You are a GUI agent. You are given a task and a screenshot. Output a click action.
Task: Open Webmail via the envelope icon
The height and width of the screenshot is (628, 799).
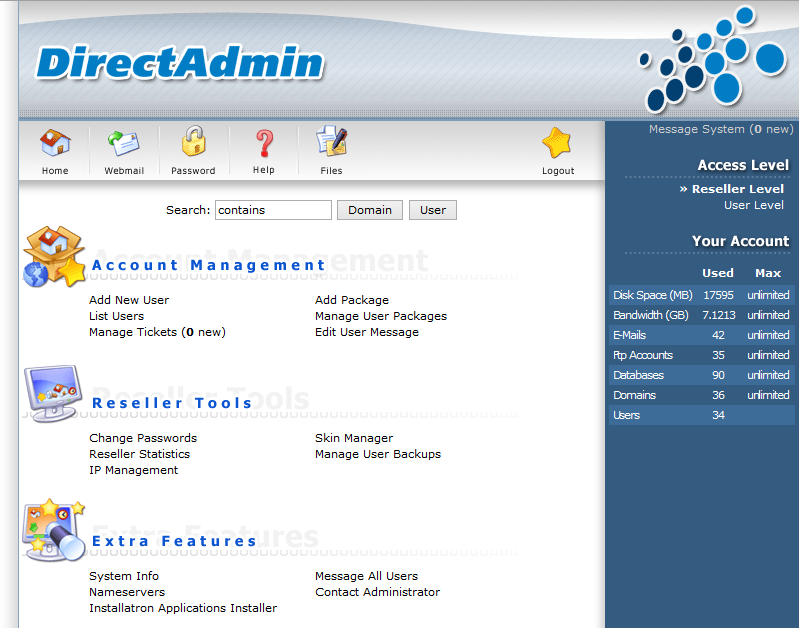click(x=124, y=143)
